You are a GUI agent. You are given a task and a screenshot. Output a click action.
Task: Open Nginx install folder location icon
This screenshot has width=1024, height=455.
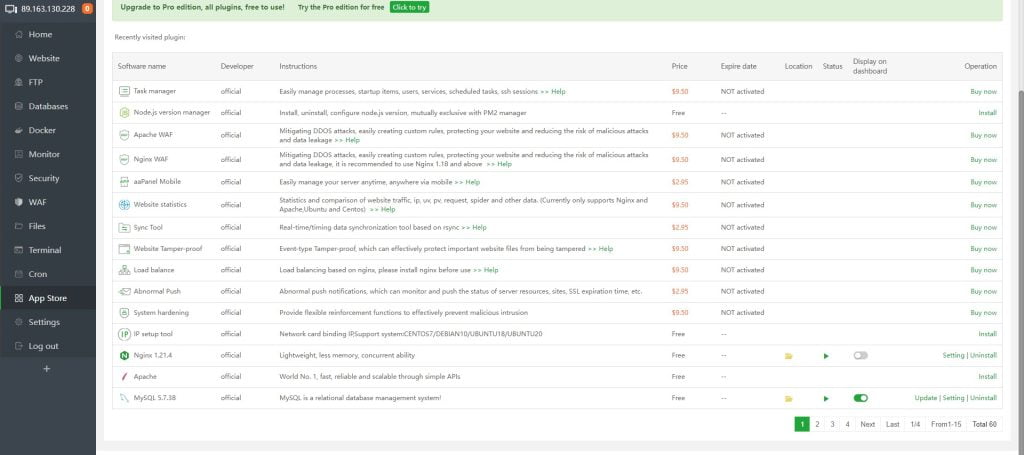788,355
